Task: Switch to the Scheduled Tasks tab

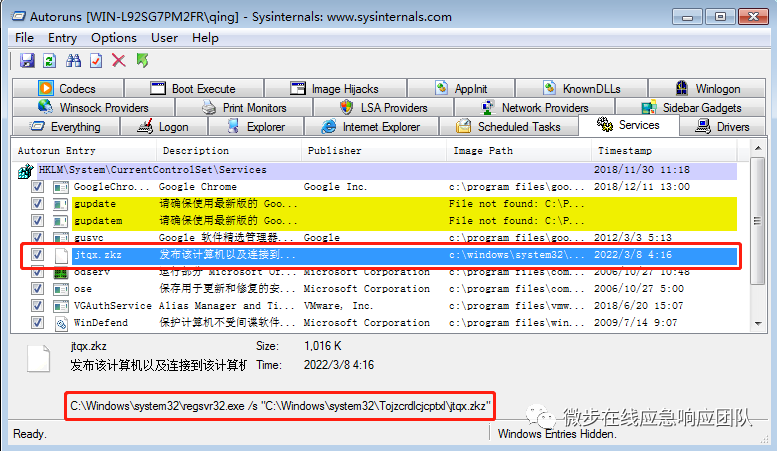Action: click(509, 126)
